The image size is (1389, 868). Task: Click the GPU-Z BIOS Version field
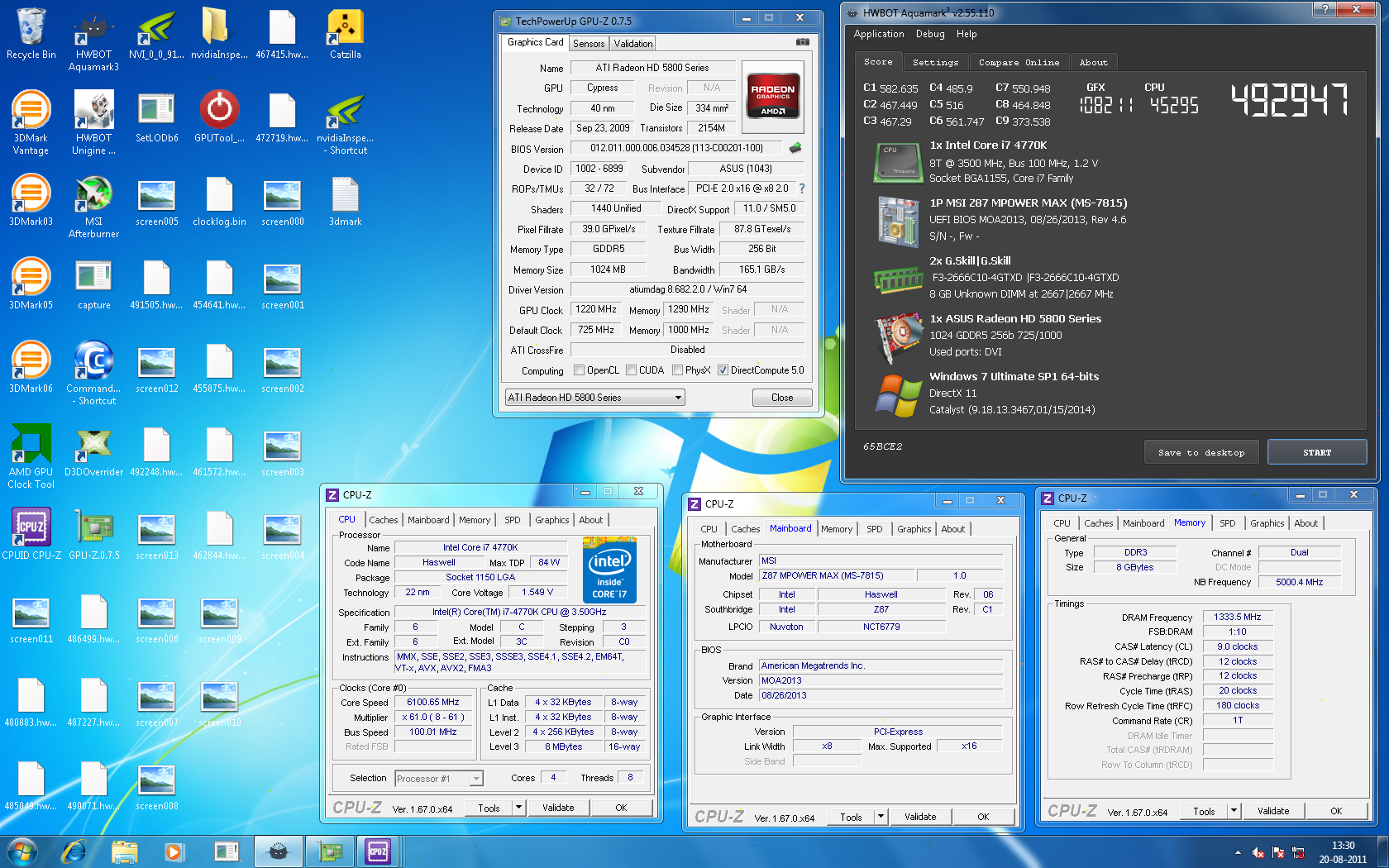coord(678,148)
